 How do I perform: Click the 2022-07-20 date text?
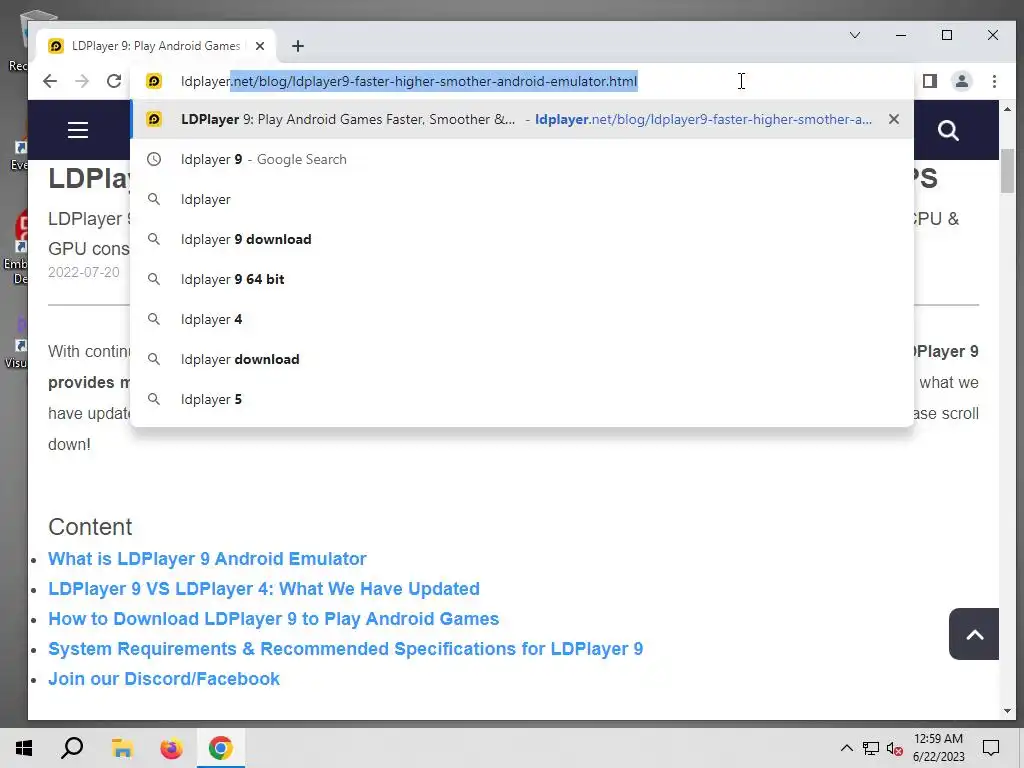[x=84, y=272]
